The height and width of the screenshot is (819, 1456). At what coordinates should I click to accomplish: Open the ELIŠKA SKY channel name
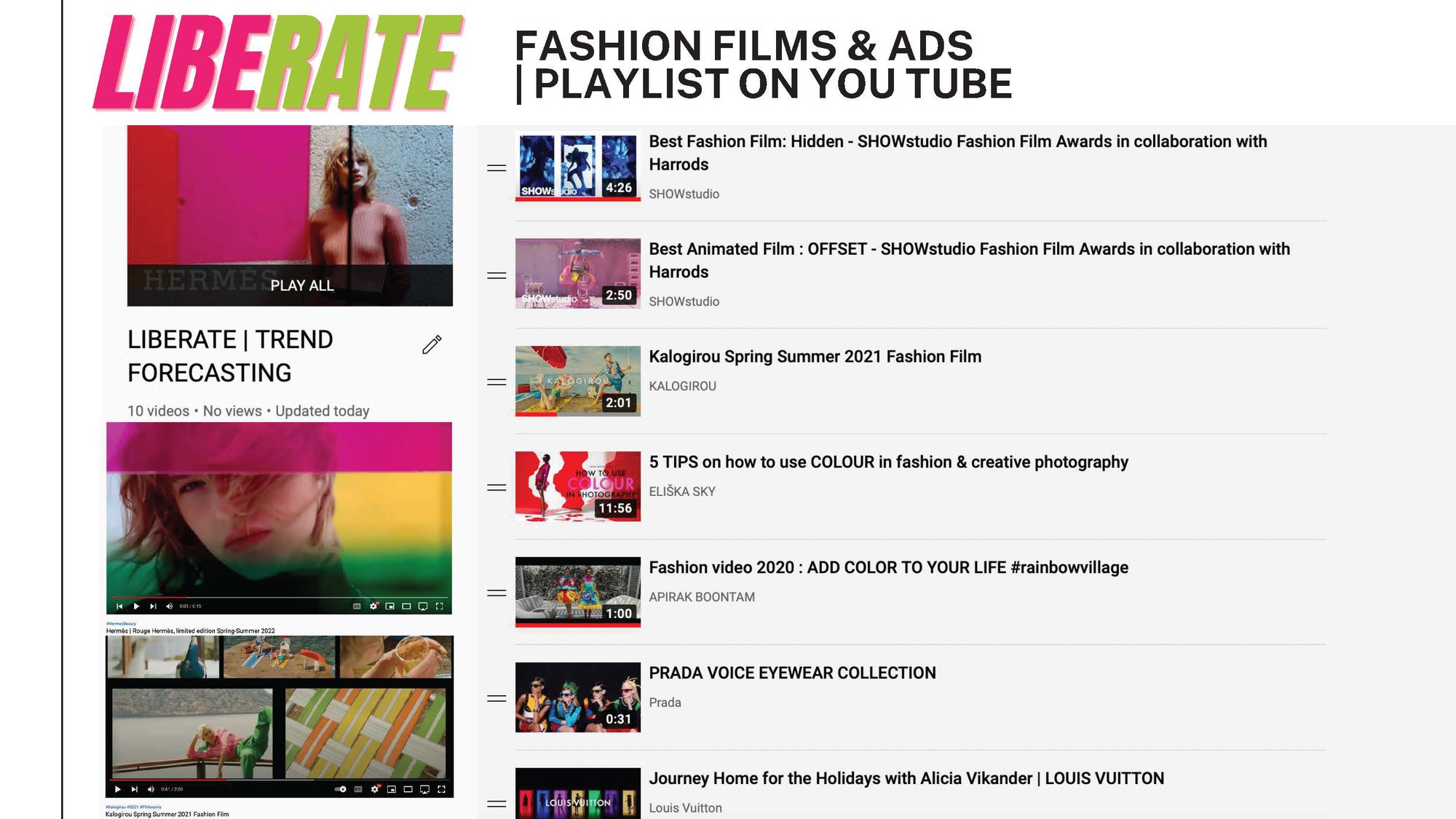681,491
